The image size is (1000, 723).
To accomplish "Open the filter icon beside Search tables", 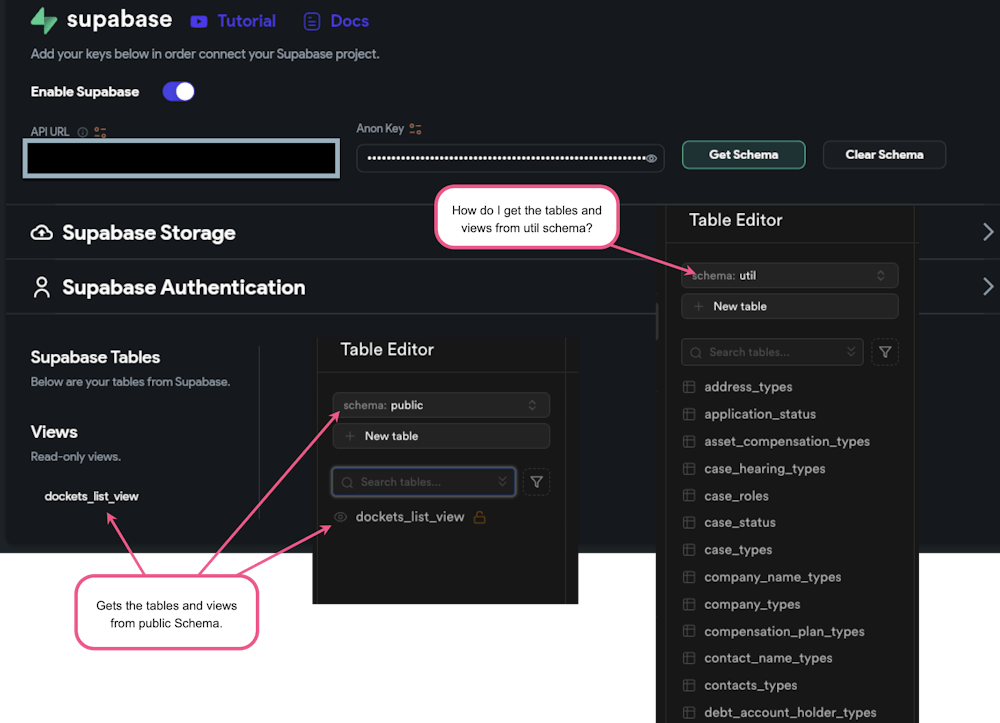I will coord(885,352).
